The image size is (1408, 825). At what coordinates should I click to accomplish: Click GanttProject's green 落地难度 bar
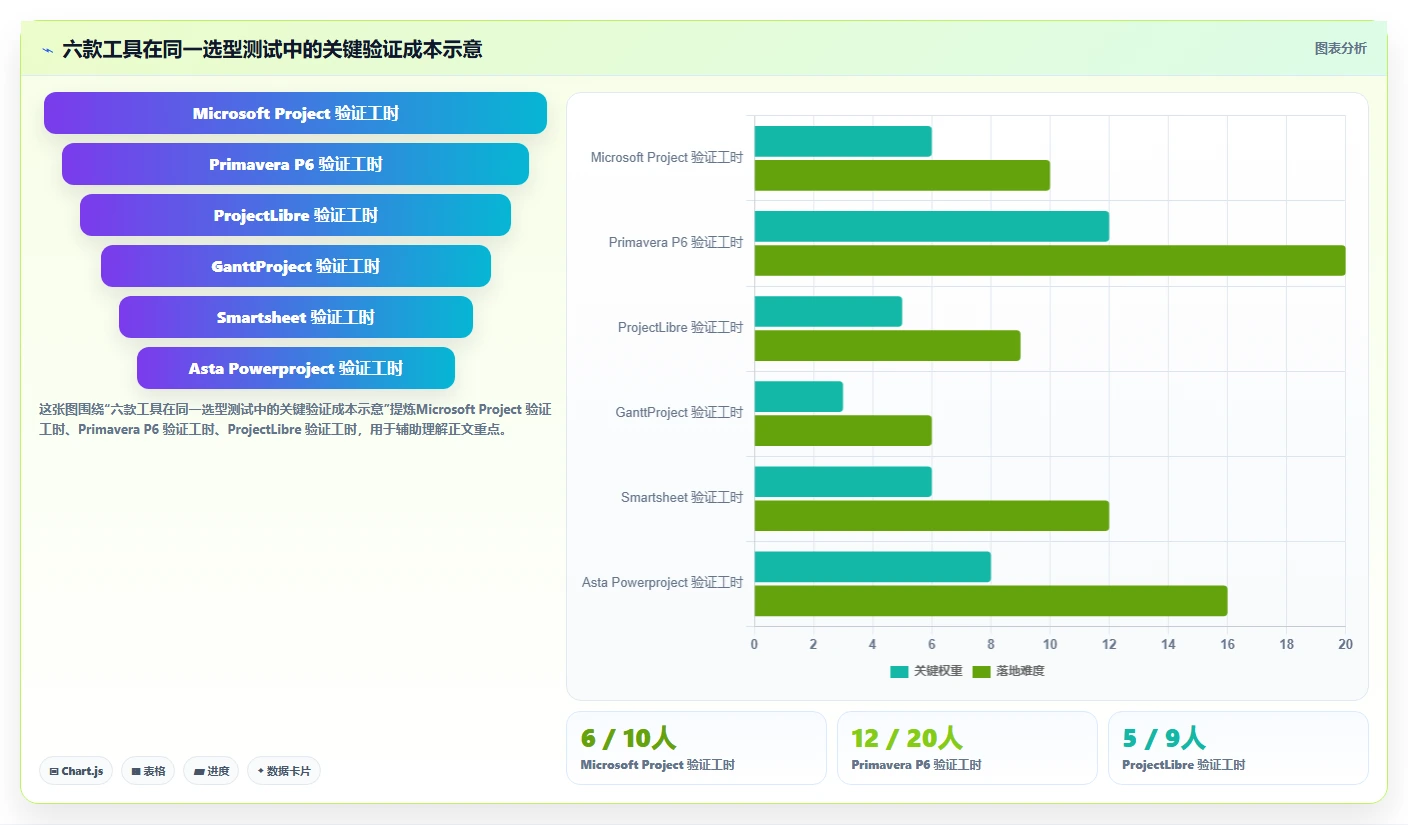(x=843, y=430)
